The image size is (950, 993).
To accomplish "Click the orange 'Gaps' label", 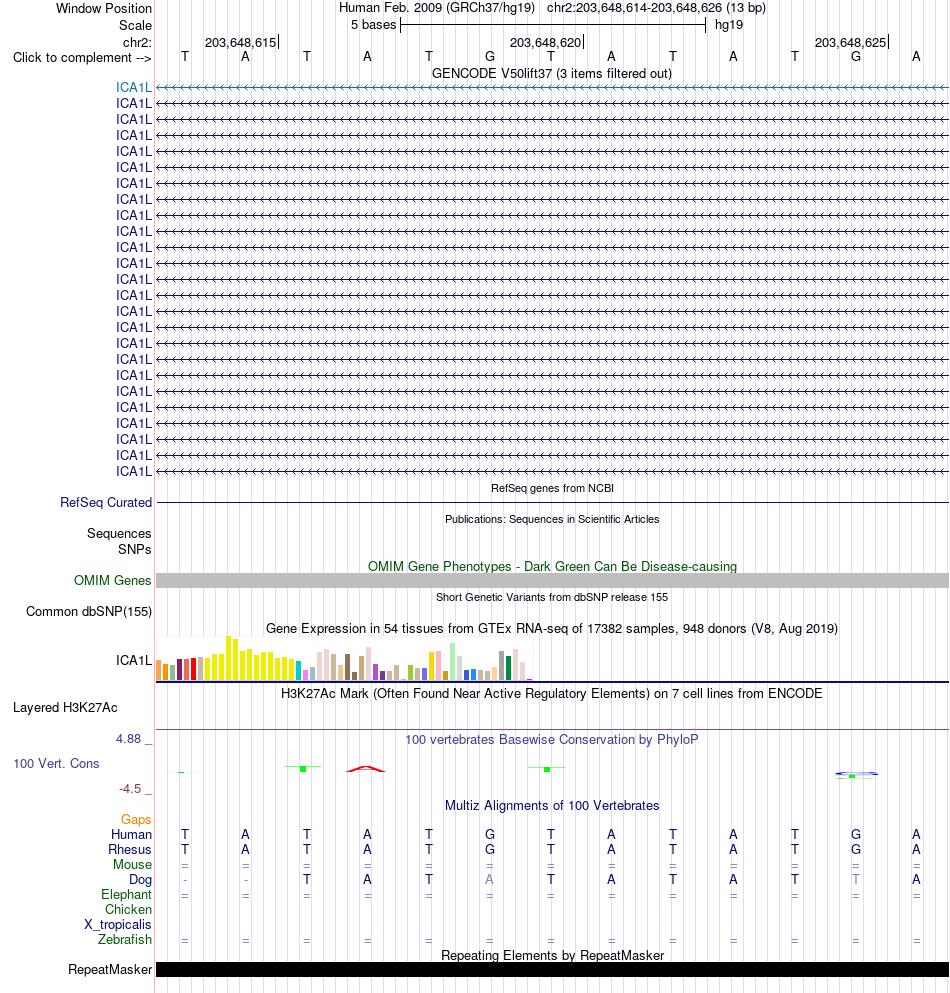I will (136, 819).
